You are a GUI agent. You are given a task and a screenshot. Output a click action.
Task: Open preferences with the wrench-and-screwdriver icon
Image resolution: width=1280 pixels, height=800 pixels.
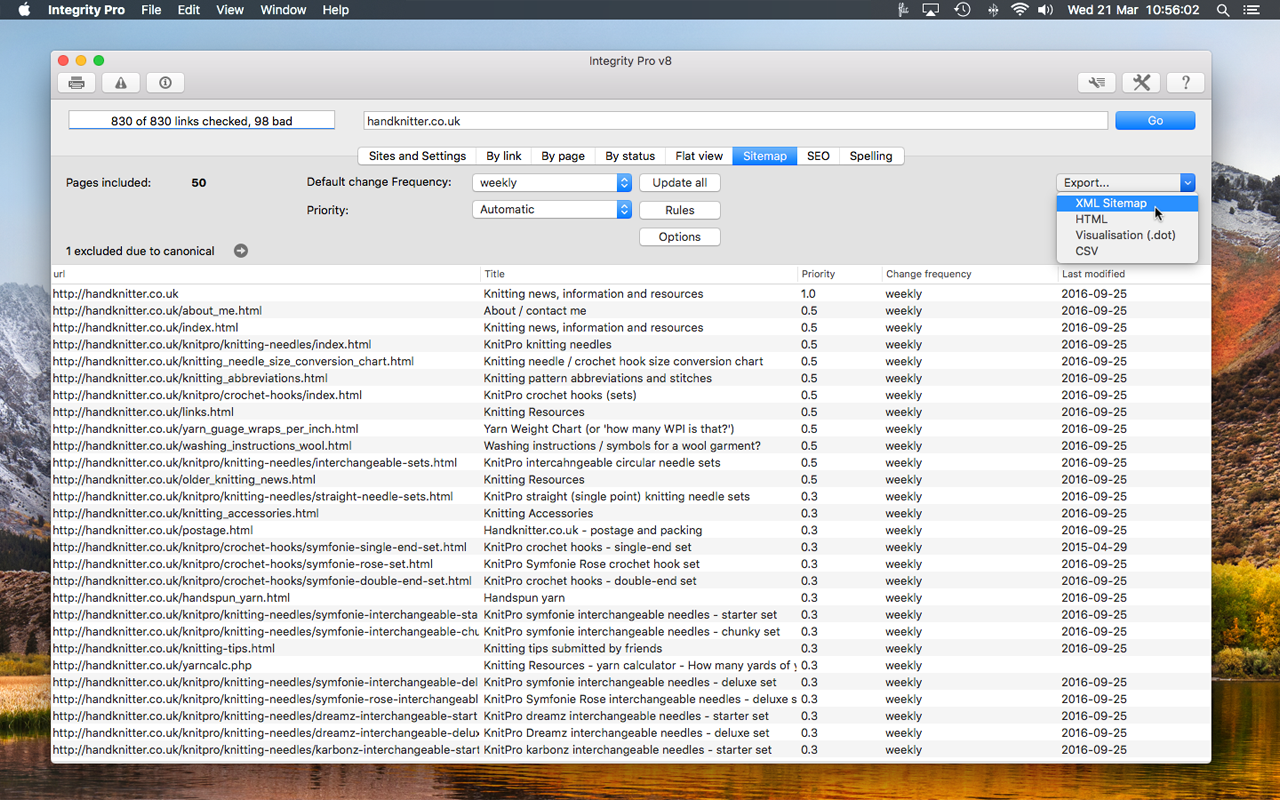(1141, 83)
